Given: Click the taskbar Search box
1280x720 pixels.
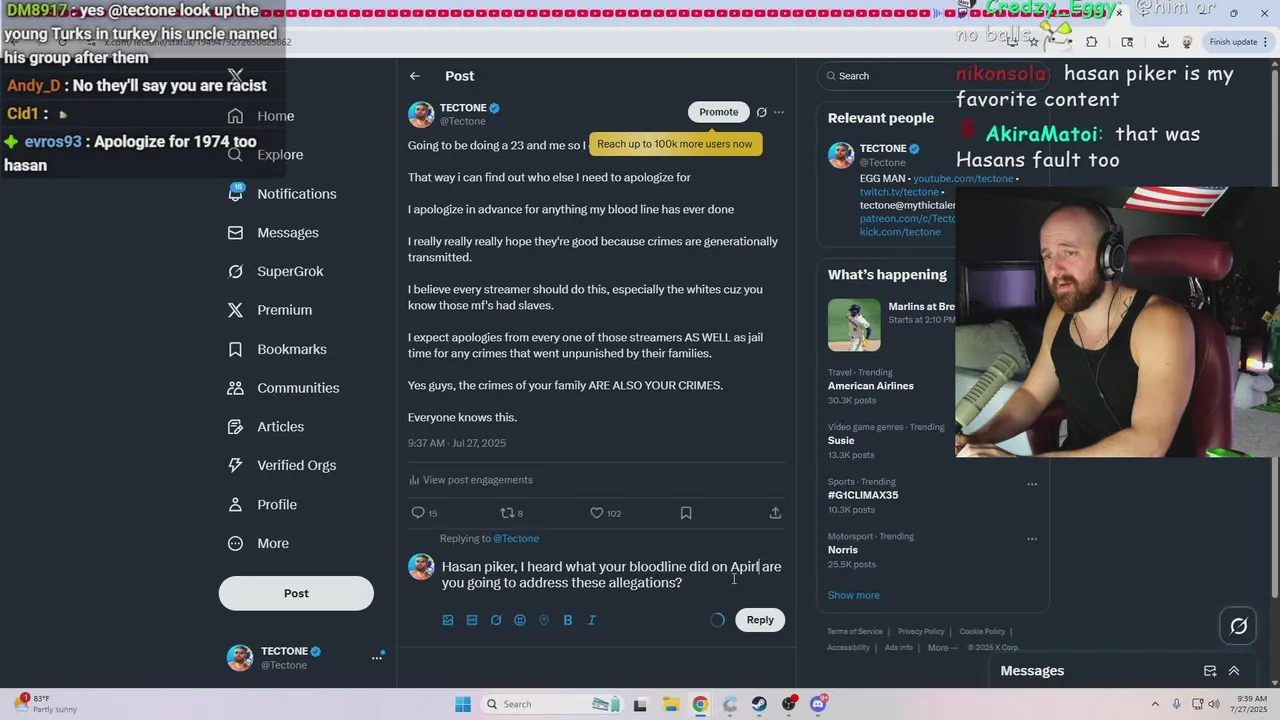Looking at the screenshot, I should click(x=552, y=704).
